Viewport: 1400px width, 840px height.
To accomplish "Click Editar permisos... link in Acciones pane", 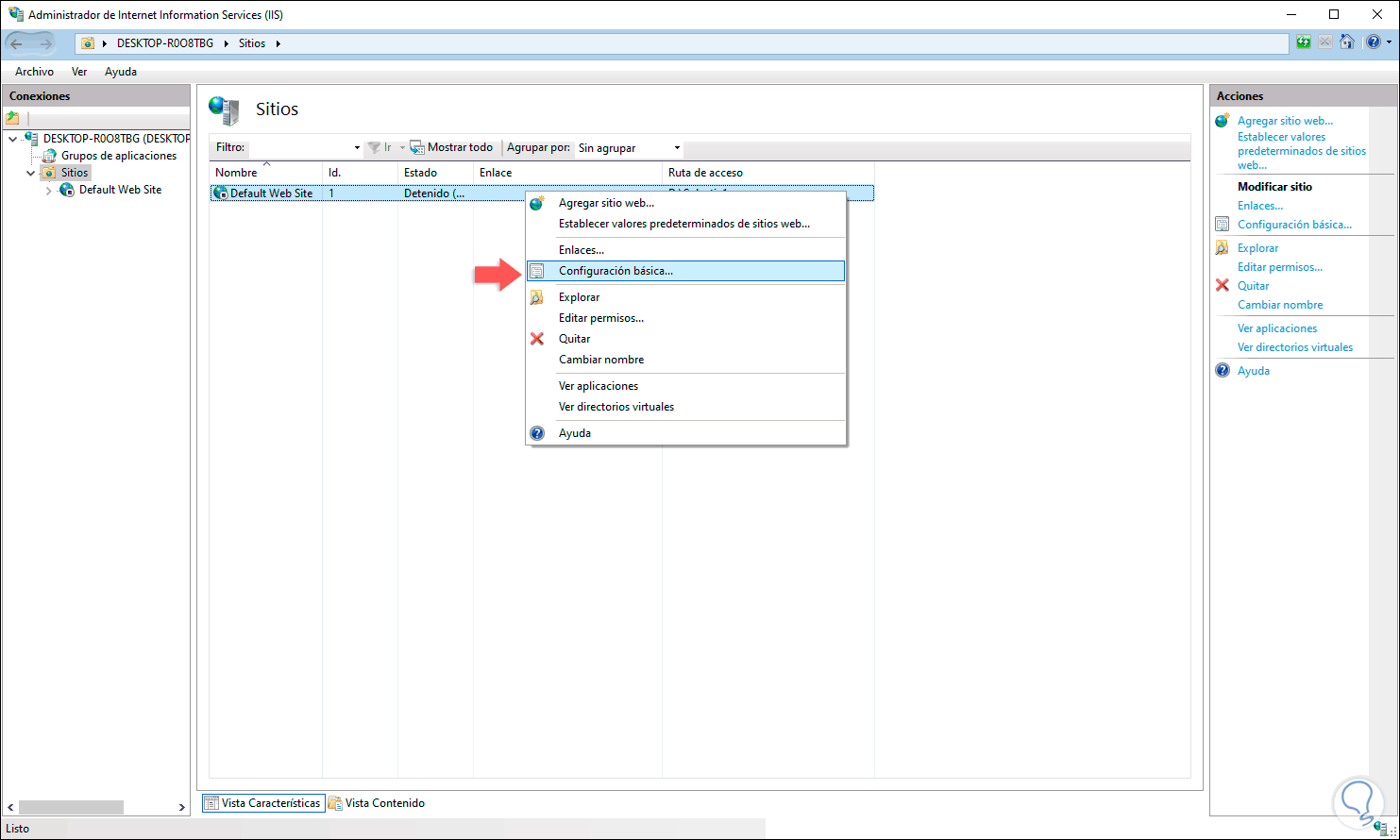I will (x=1280, y=267).
